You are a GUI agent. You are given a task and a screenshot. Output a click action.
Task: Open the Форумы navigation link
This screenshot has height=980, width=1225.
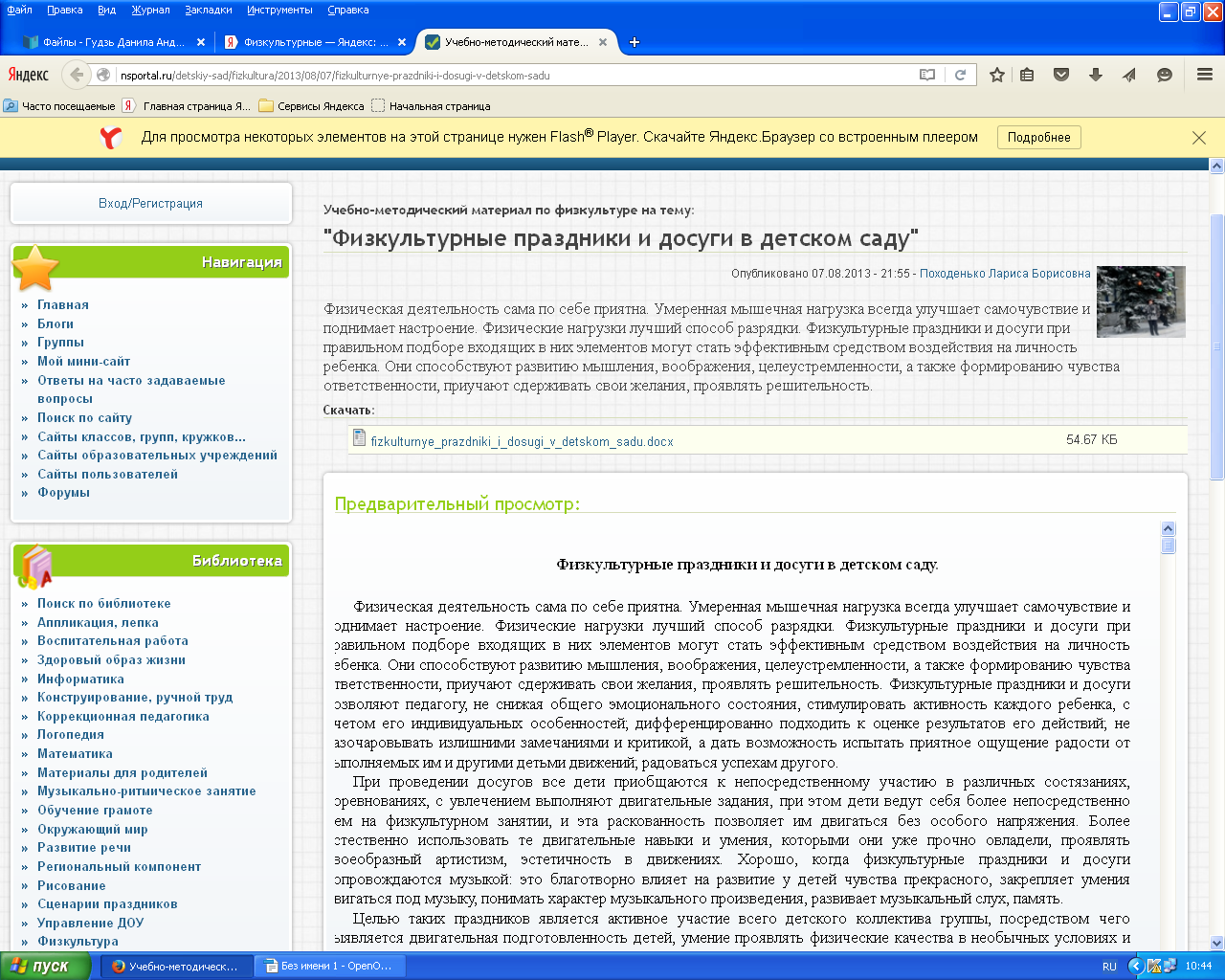coord(63,493)
